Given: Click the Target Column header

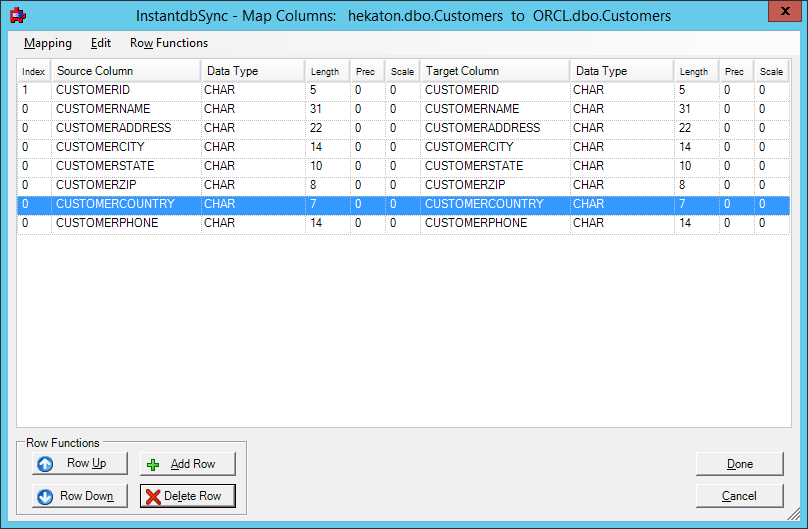Looking at the screenshot, I should click(494, 71).
